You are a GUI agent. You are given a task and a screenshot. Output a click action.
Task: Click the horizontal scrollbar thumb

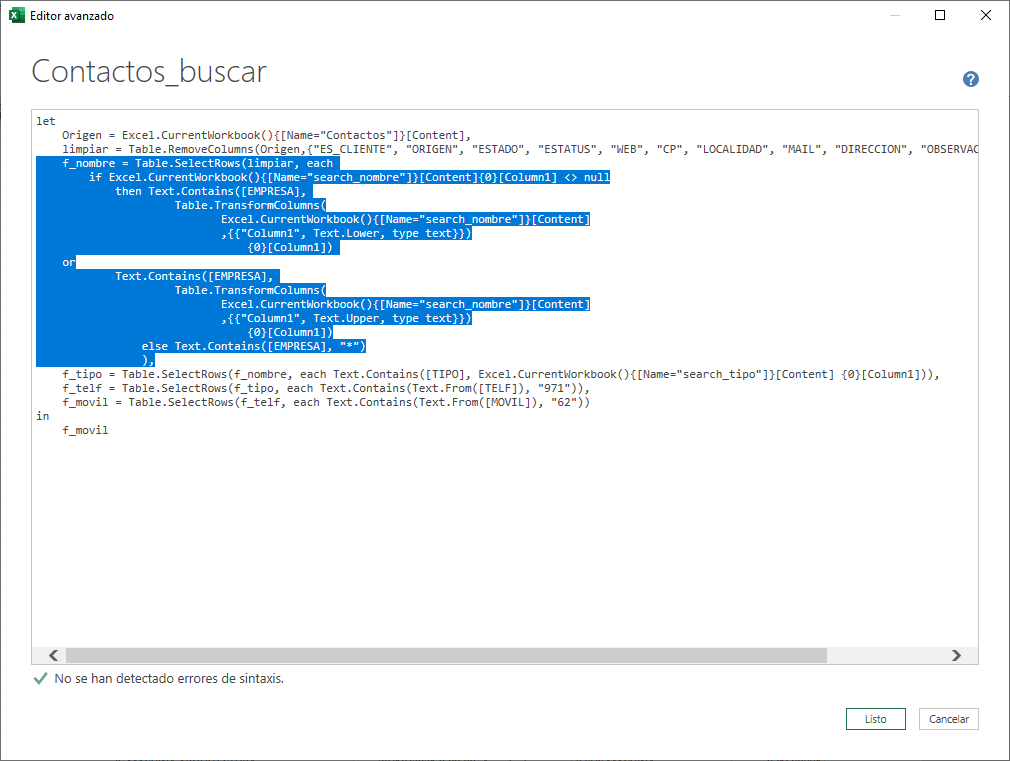[x=446, y=655]
